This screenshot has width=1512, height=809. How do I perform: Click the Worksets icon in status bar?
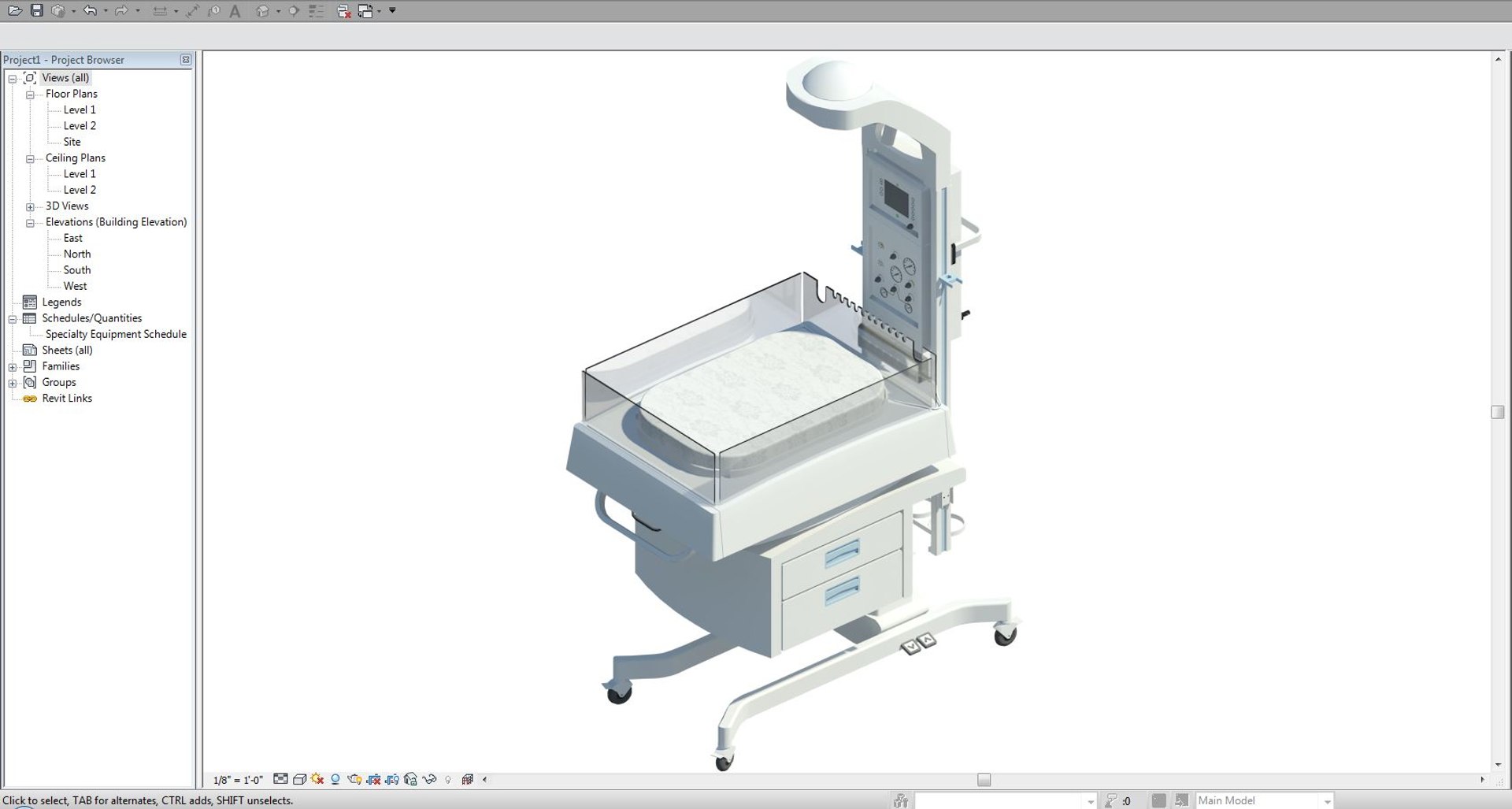point(901,800)
